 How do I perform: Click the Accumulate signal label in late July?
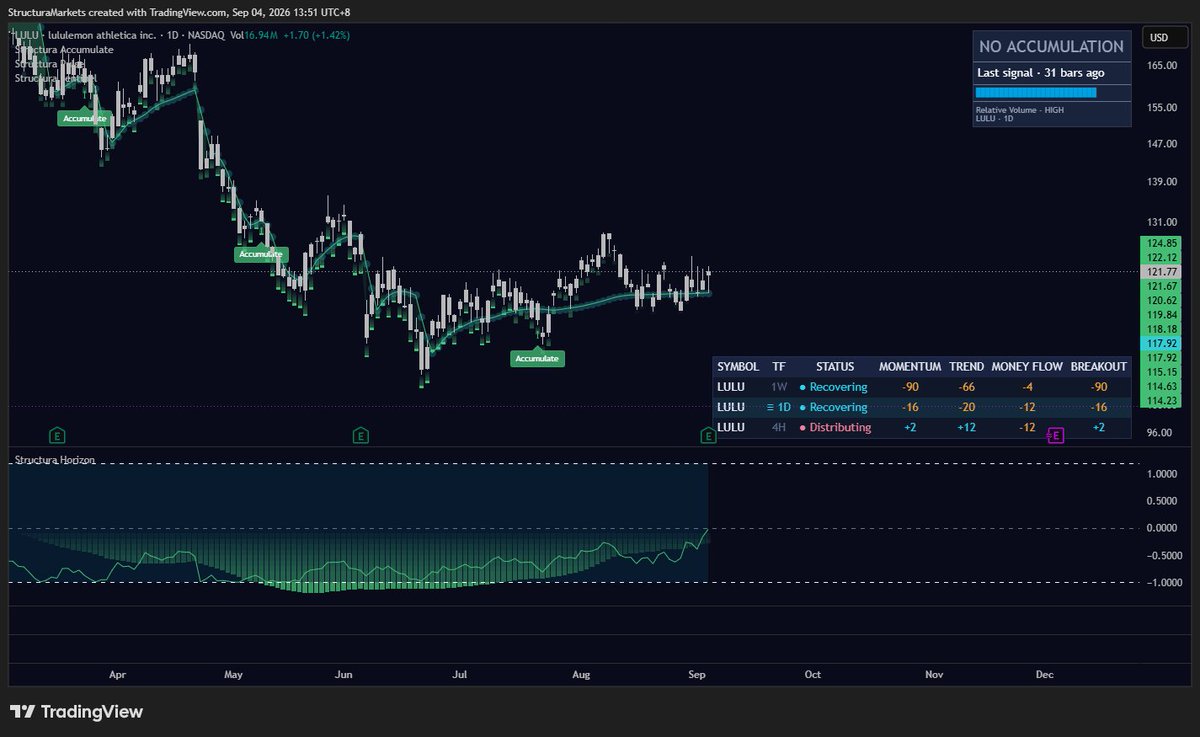coord(537,358)
